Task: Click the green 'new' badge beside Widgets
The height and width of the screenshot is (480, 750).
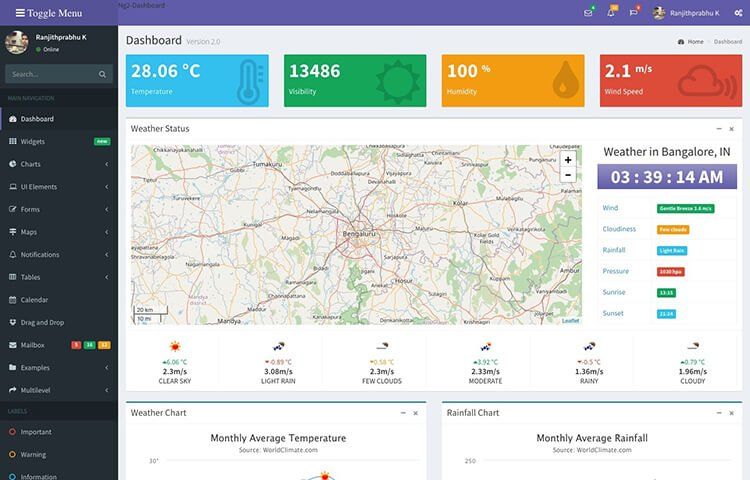Action: pyautogui.click(x=102, y=142)
